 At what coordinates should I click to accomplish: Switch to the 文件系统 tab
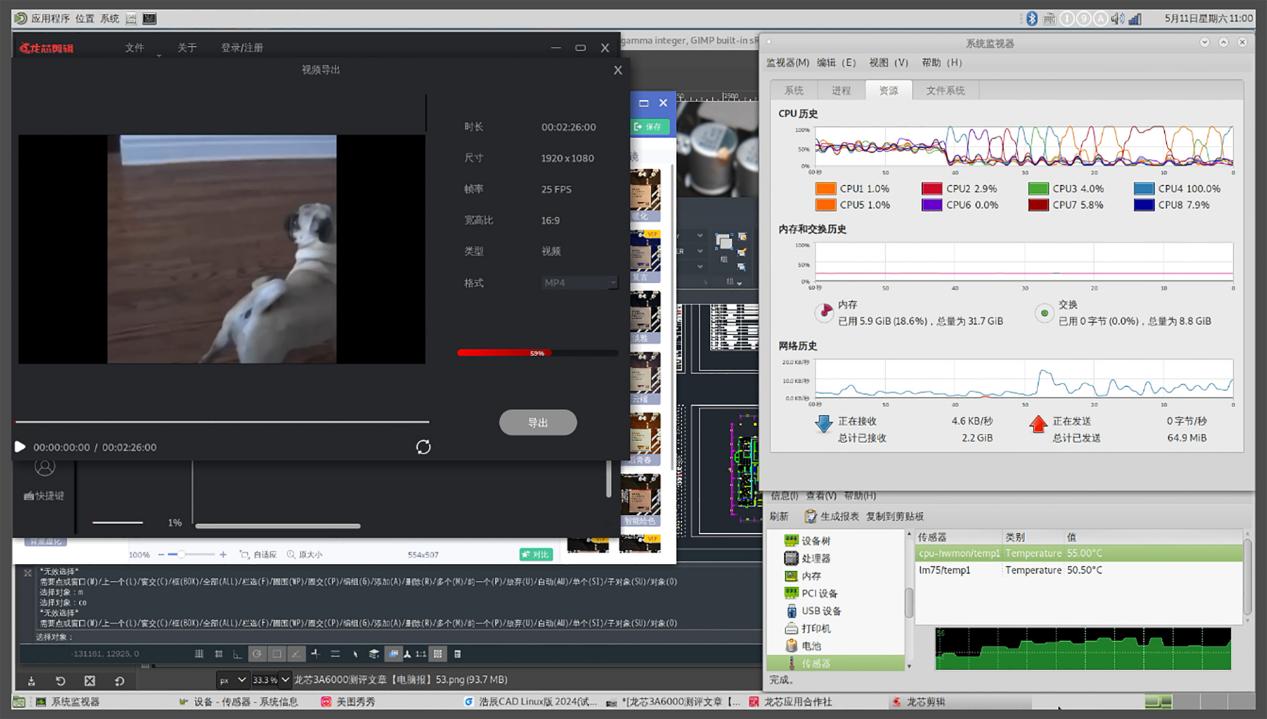(x=945, y=90)
